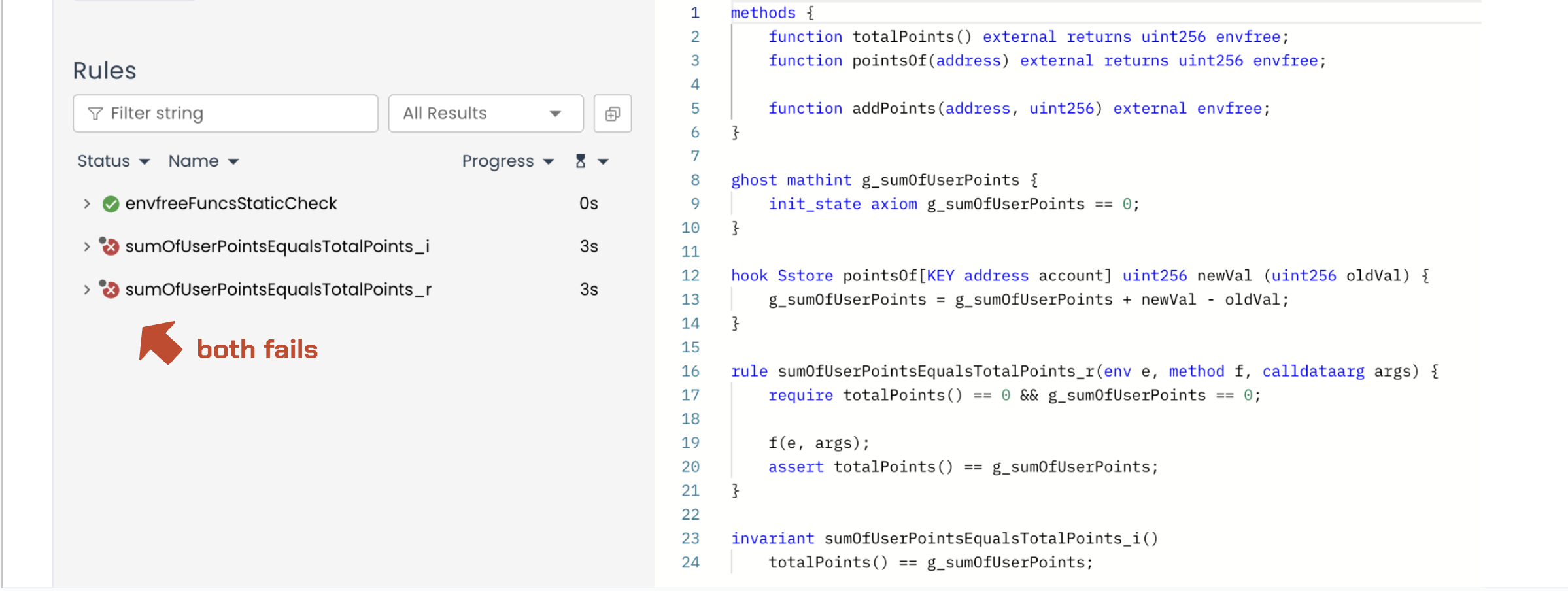
Task: Expand the envfreeFuncsStaticCheck rule
Action: 87,204
